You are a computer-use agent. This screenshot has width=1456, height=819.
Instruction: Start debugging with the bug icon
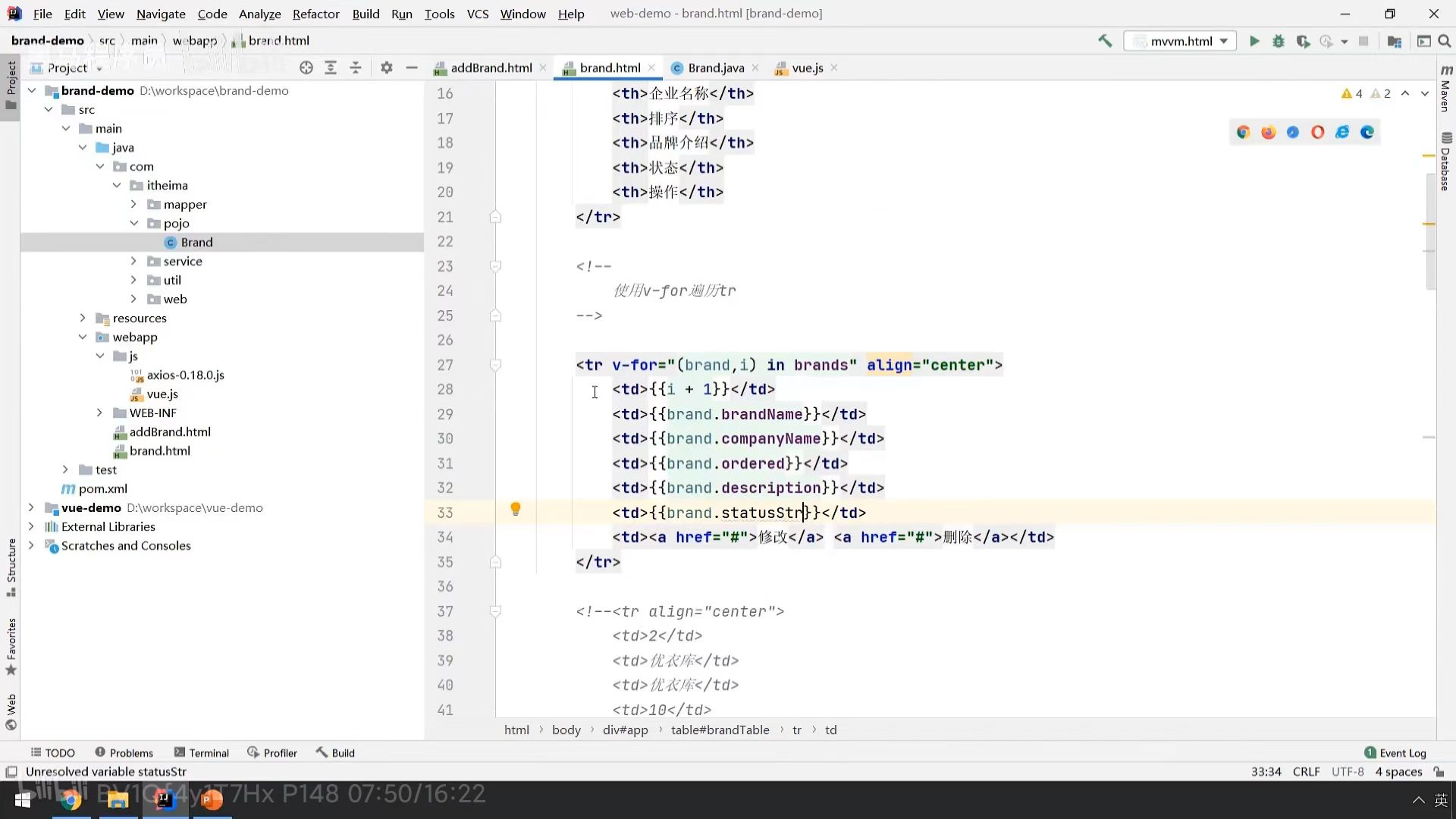[x=1279, y=41]
